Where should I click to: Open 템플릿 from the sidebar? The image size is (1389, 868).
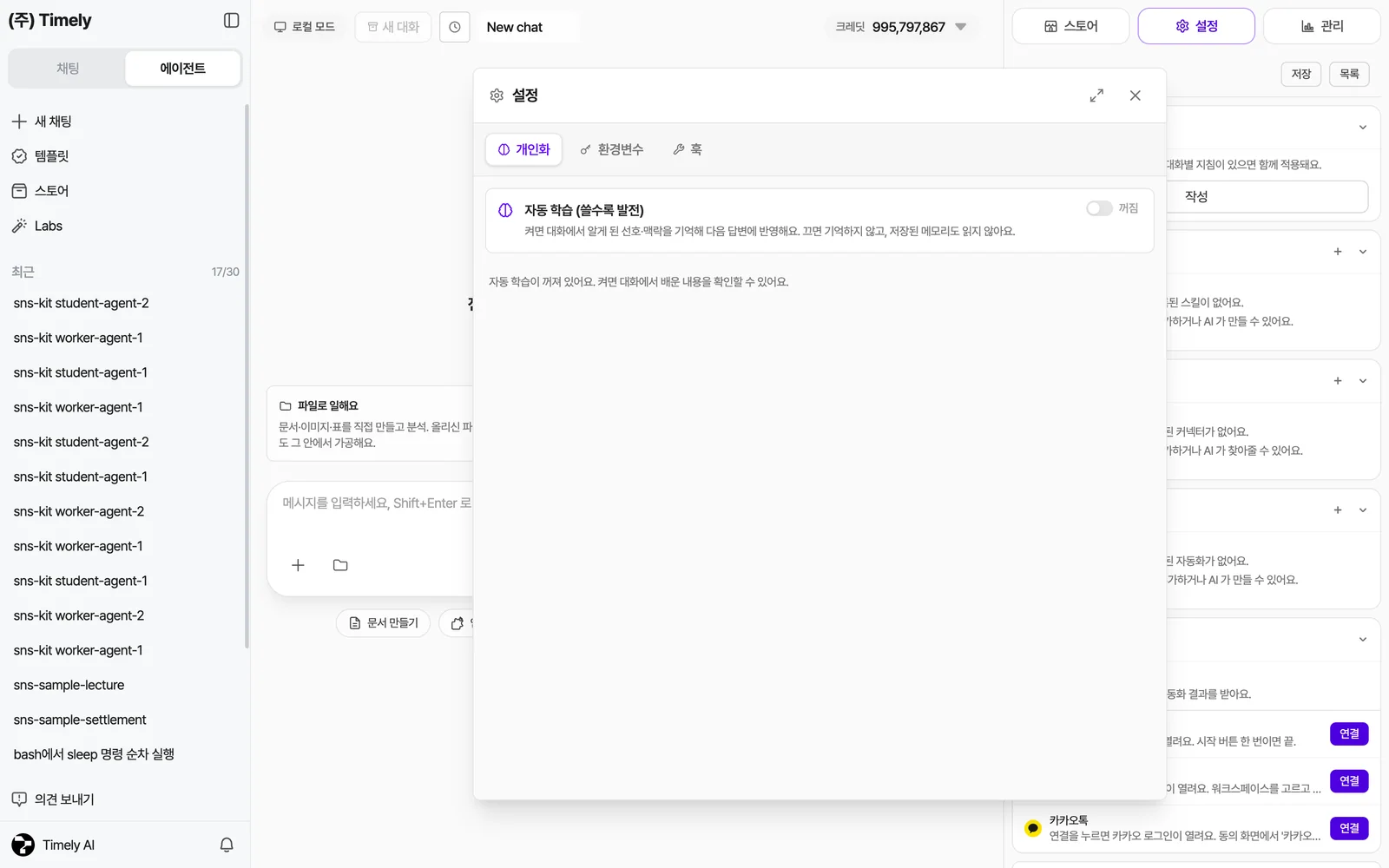pos(51,156)
